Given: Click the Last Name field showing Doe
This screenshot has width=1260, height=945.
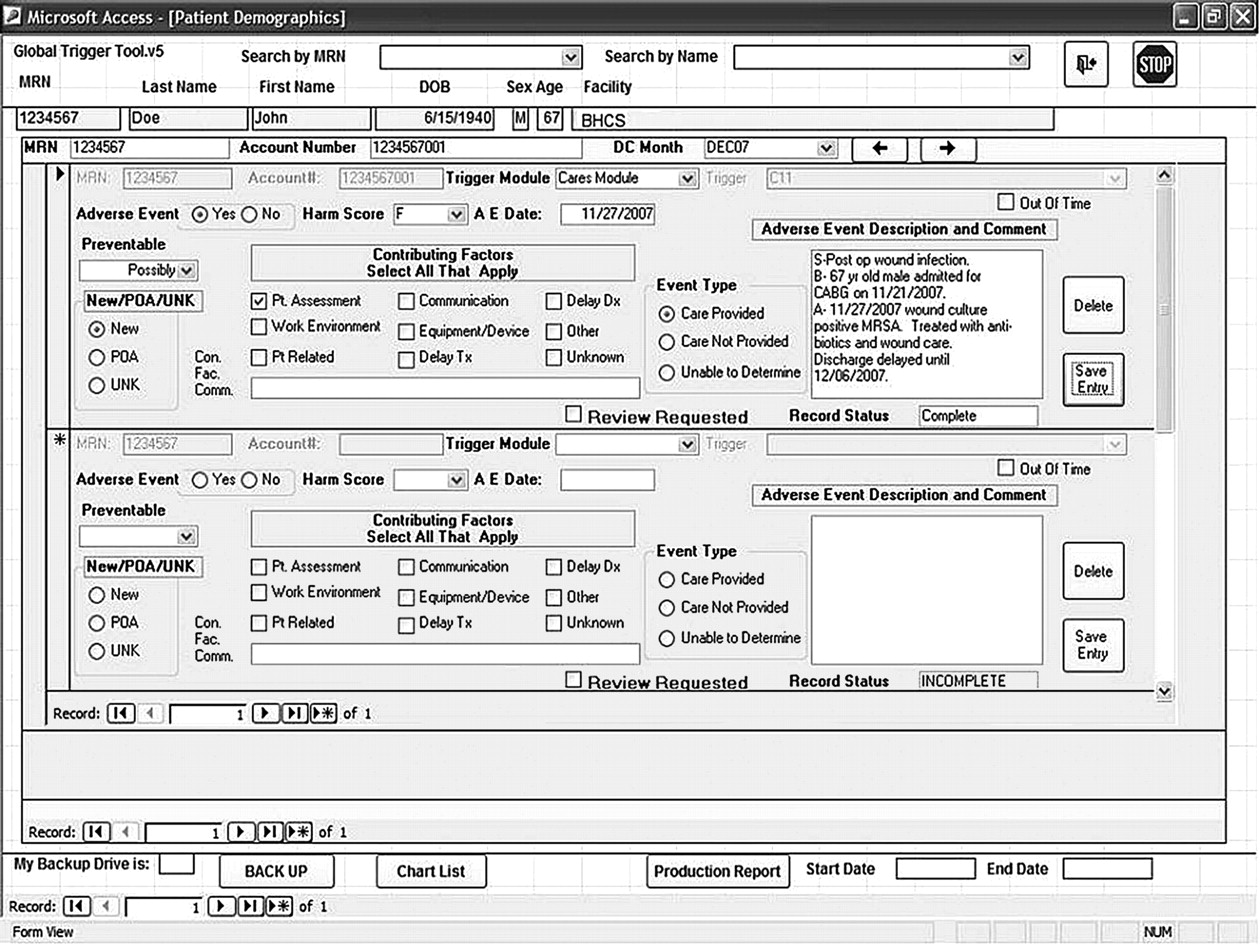Looking at the screenshot, I should click(188, 119).
